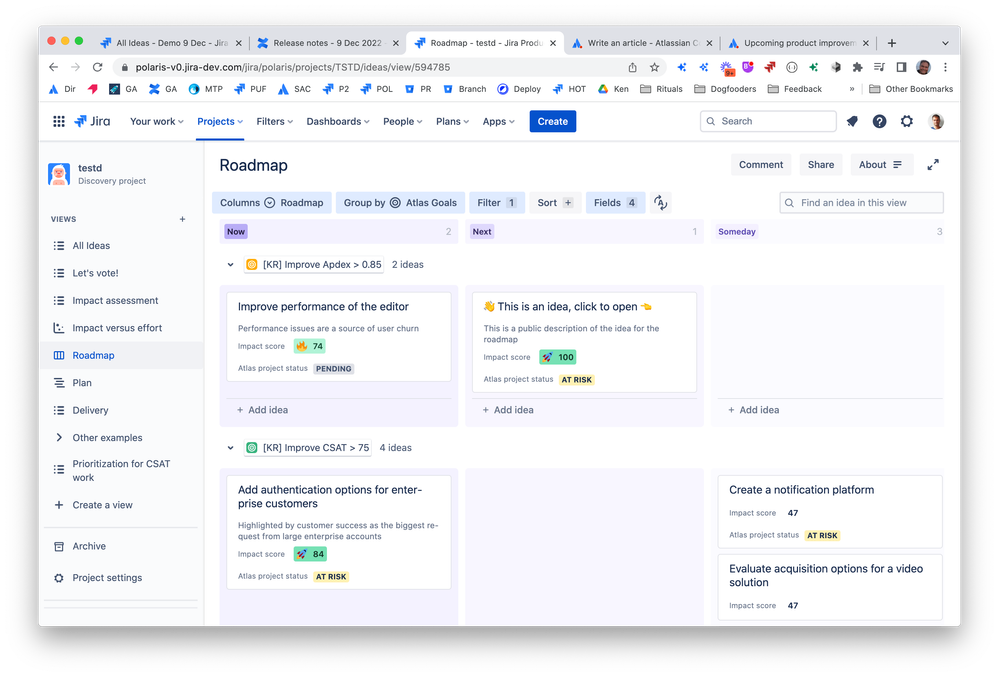Open the Dashboards dropdown menu

click(x=338, y=121)
